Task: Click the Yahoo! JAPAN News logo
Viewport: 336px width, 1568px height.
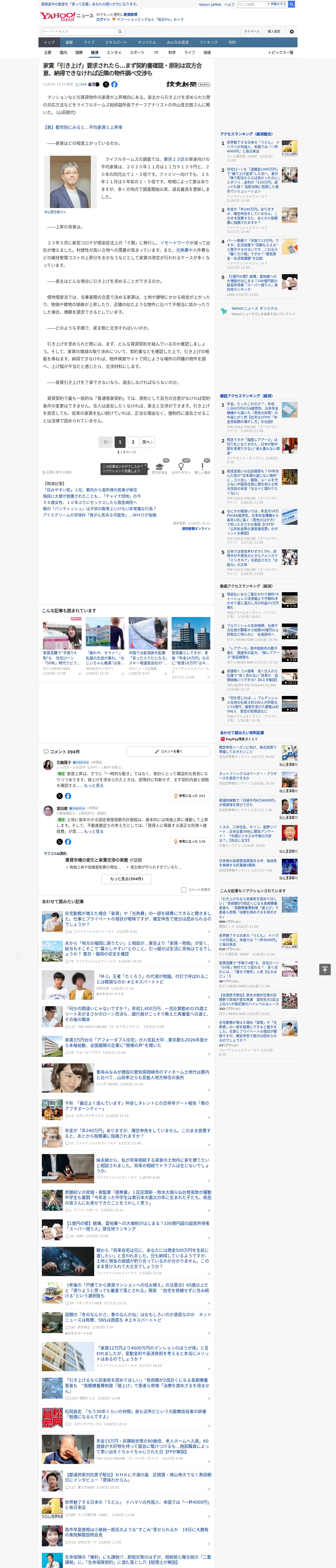Action: tap(66, 16)
